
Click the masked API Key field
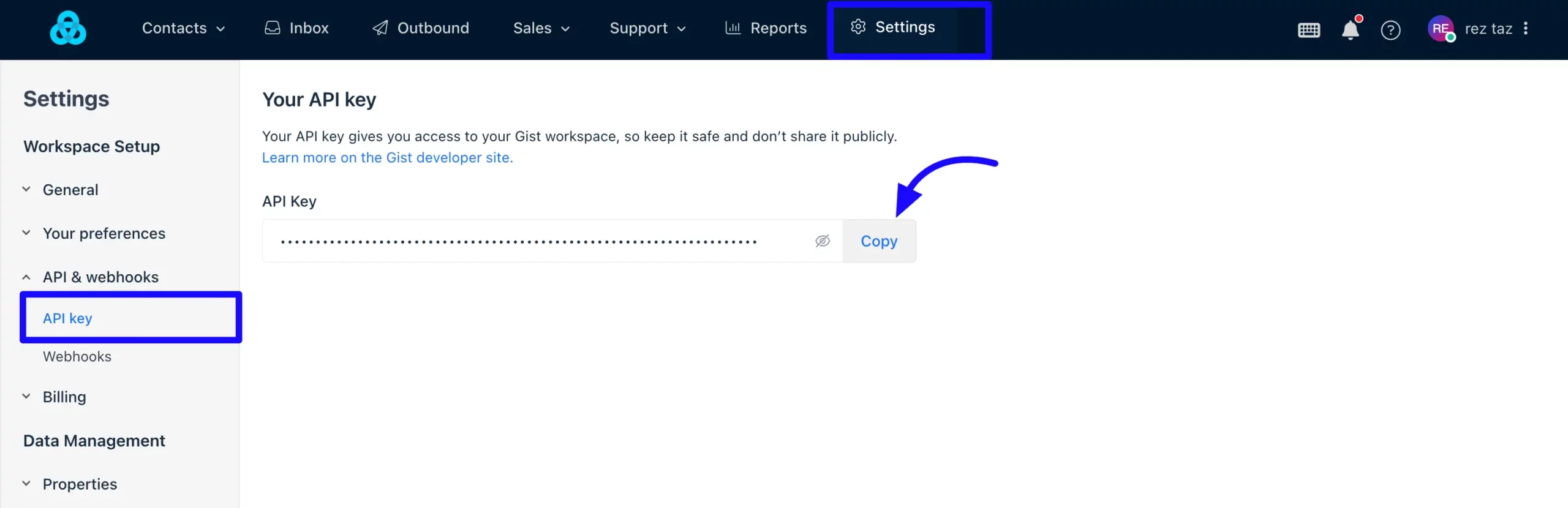(x=552, y=241)
